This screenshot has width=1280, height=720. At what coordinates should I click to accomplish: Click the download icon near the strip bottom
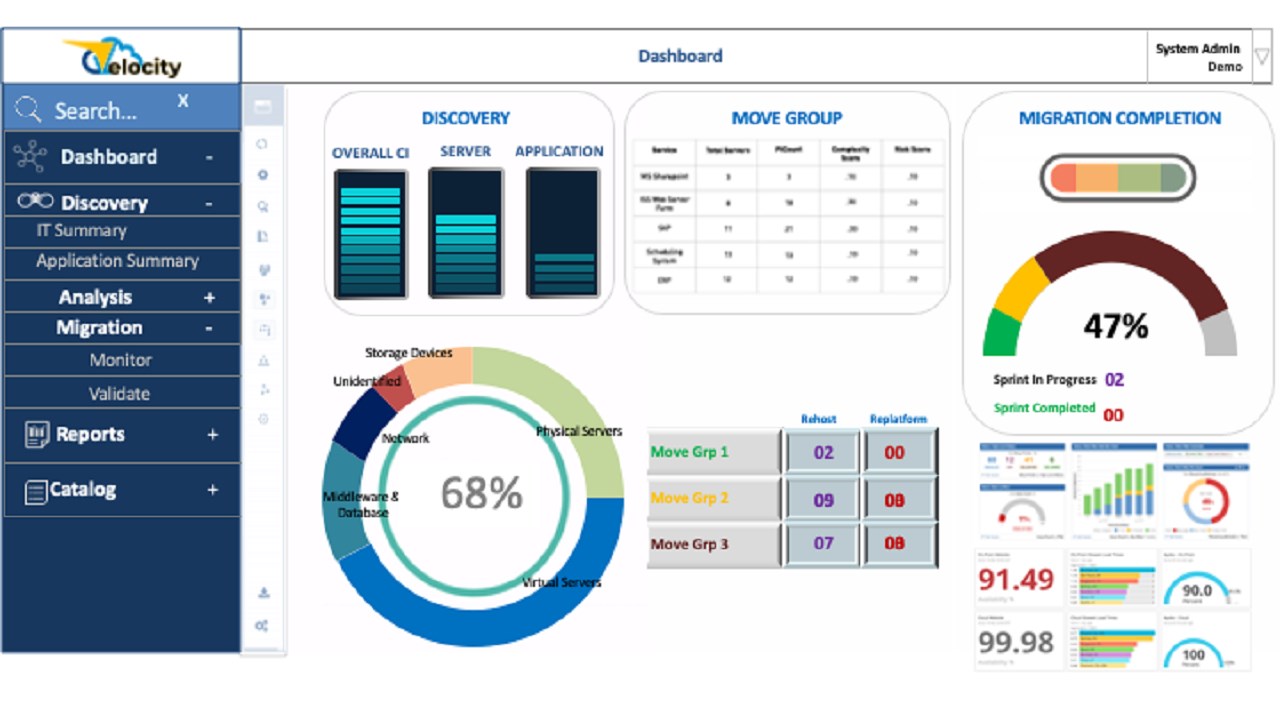263,593
